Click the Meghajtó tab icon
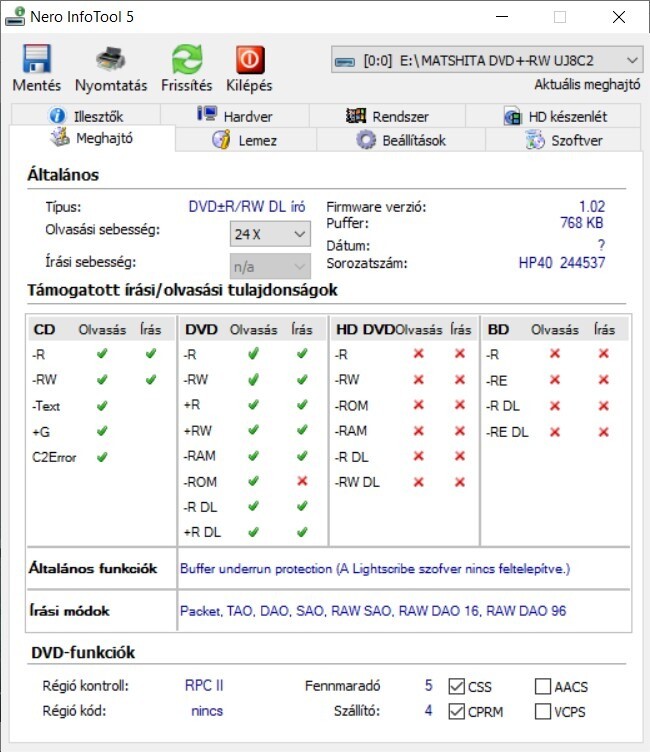The height and width of the screenshot is (752, 650). point(60,137)
